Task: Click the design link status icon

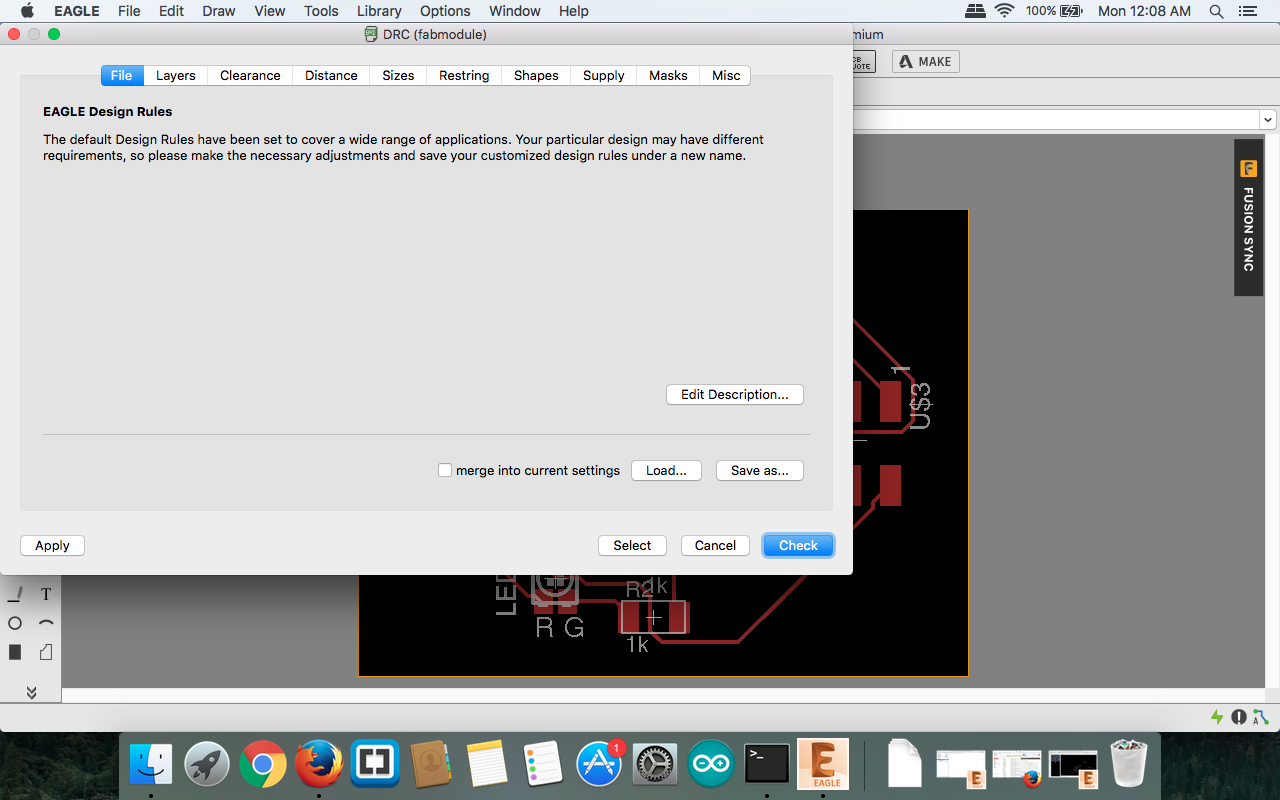Action: (x=1261, y=717)
